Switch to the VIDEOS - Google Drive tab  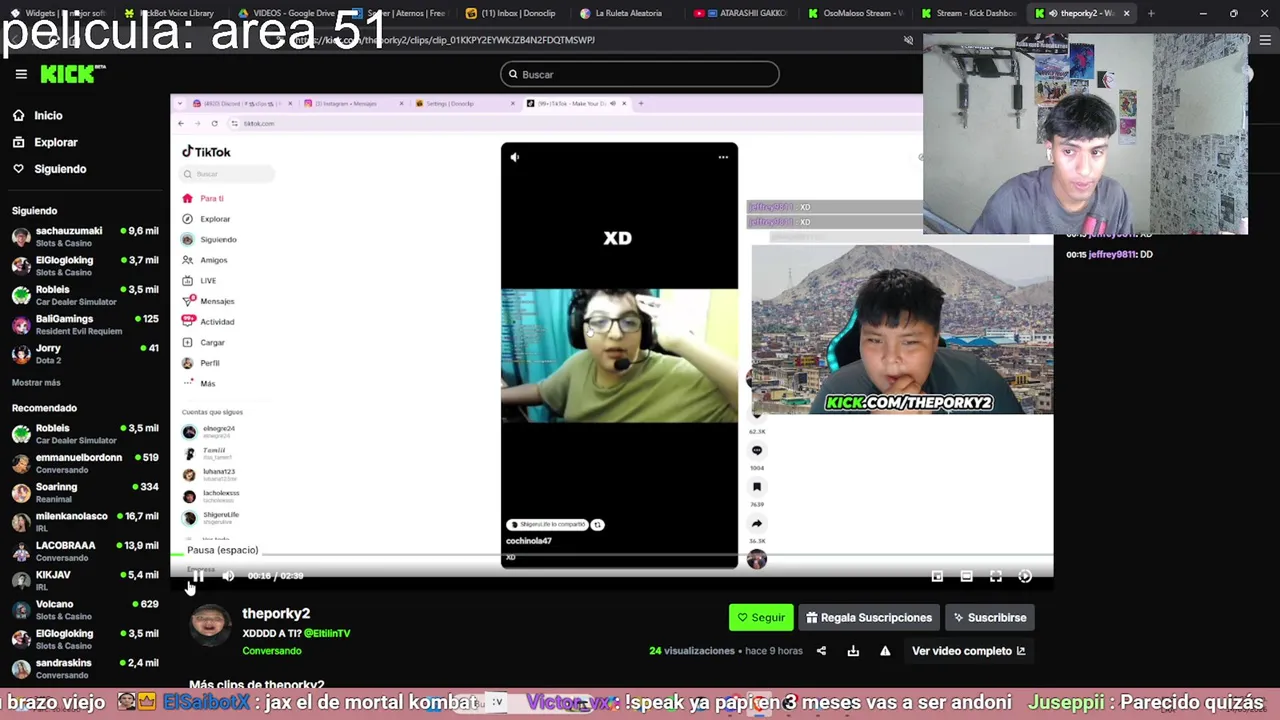point(287,13)
